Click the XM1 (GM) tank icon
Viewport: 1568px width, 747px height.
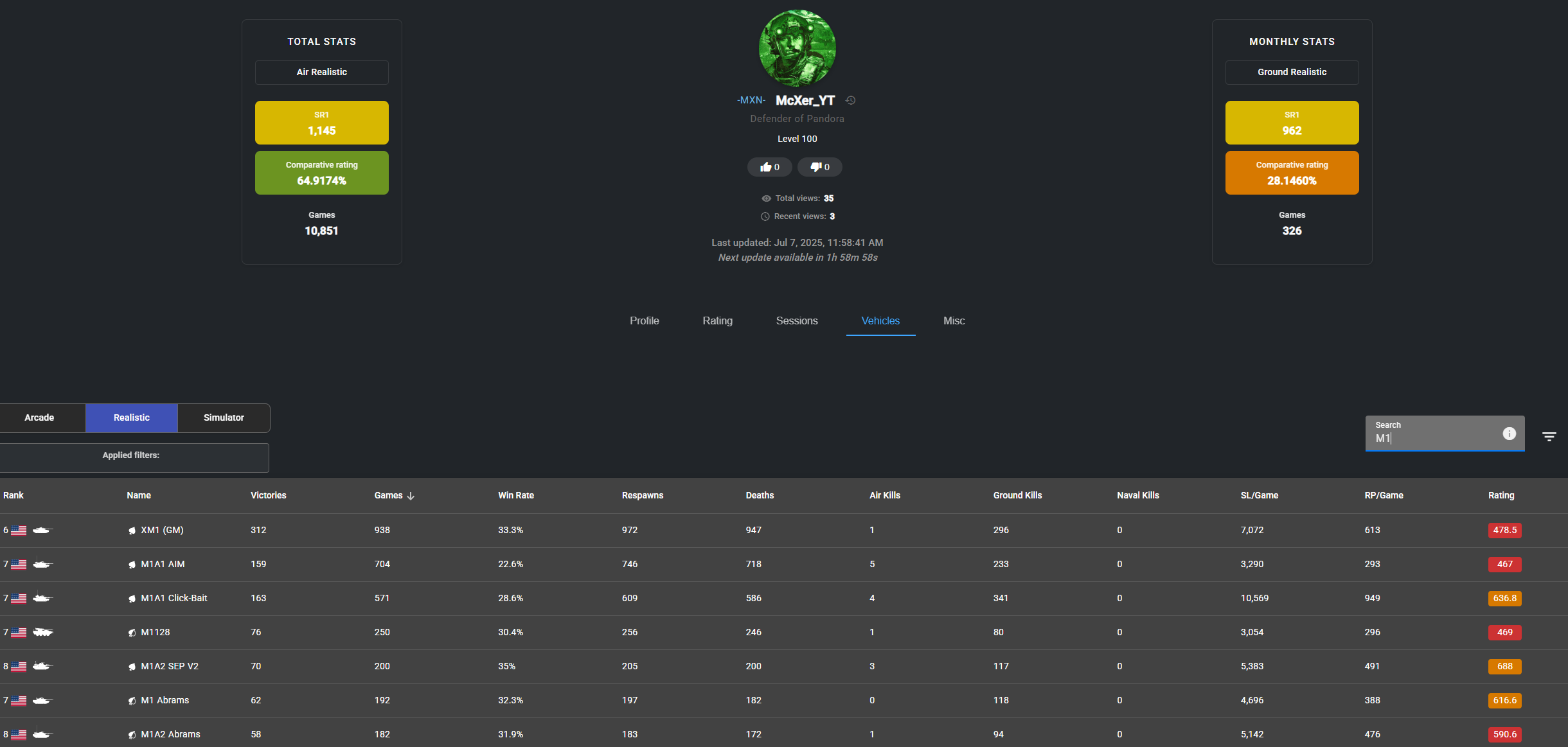pos(42,530)
